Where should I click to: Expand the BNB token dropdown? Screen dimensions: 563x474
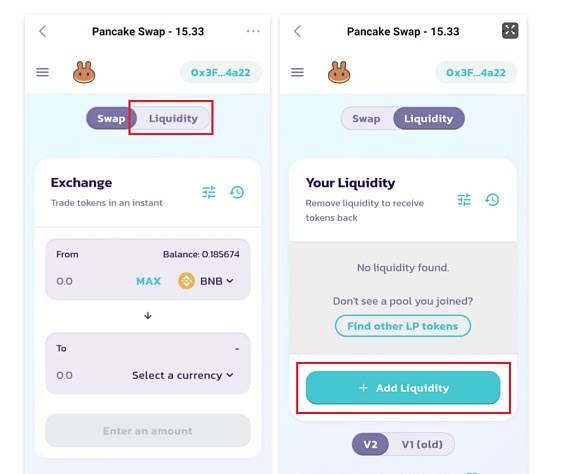206,281
